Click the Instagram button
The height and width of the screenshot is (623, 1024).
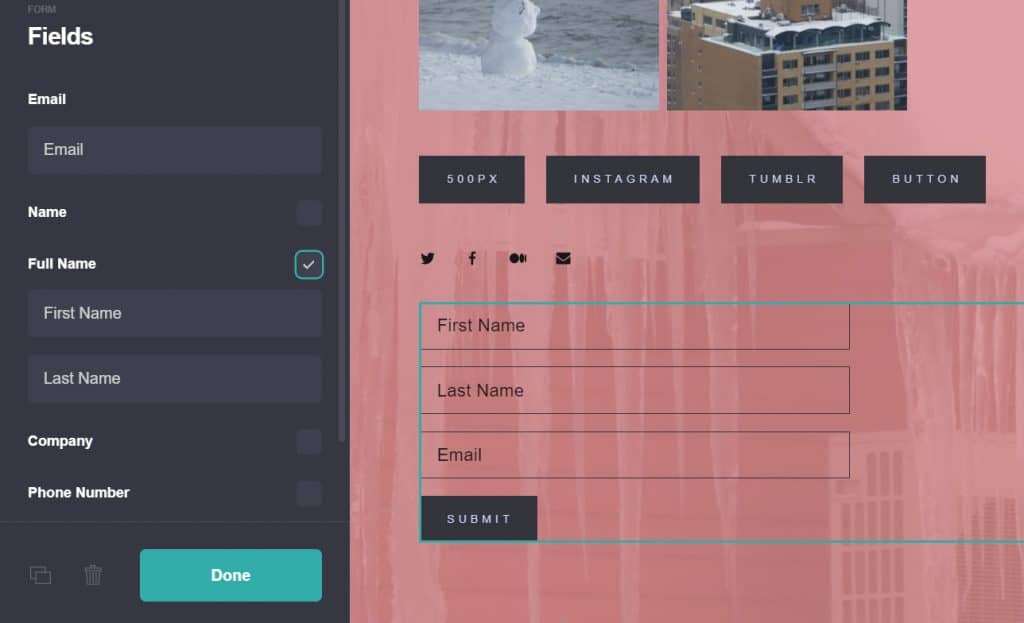coord(622,180)
